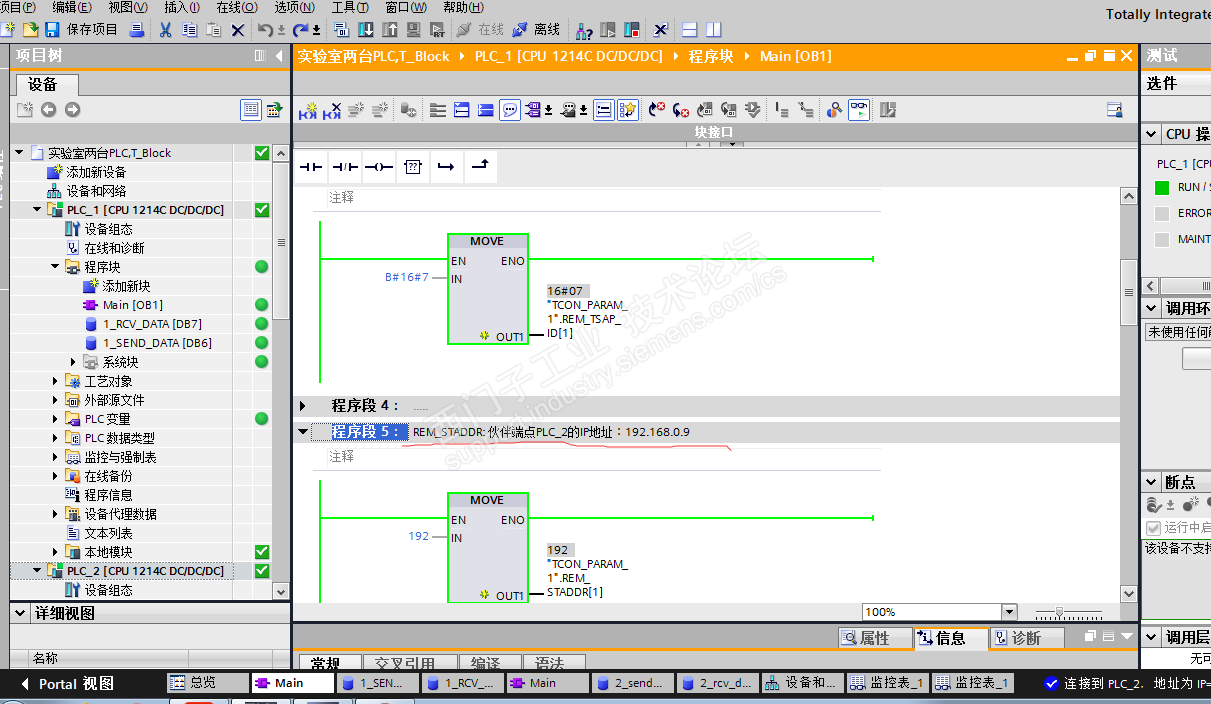Screen dimensions: 1211x704
Task: Switch to the 诊断 tab
Action: tap(1026, 638)
